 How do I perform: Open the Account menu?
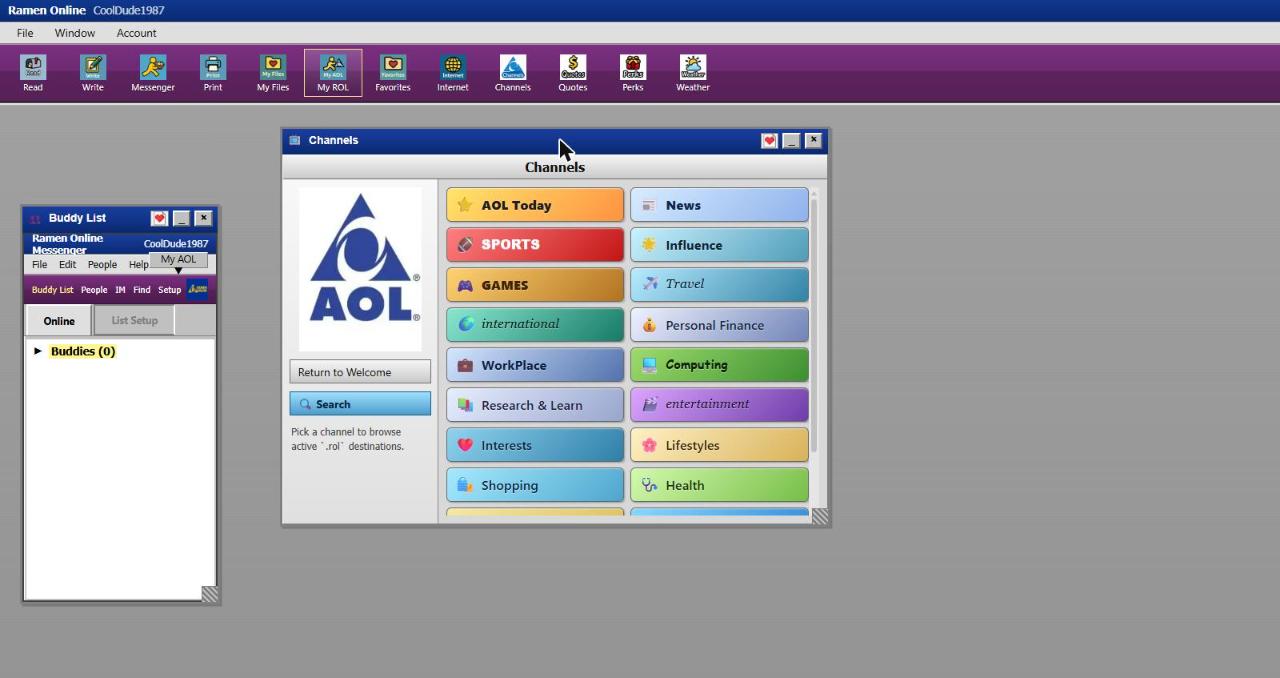[x=136, y=33]
